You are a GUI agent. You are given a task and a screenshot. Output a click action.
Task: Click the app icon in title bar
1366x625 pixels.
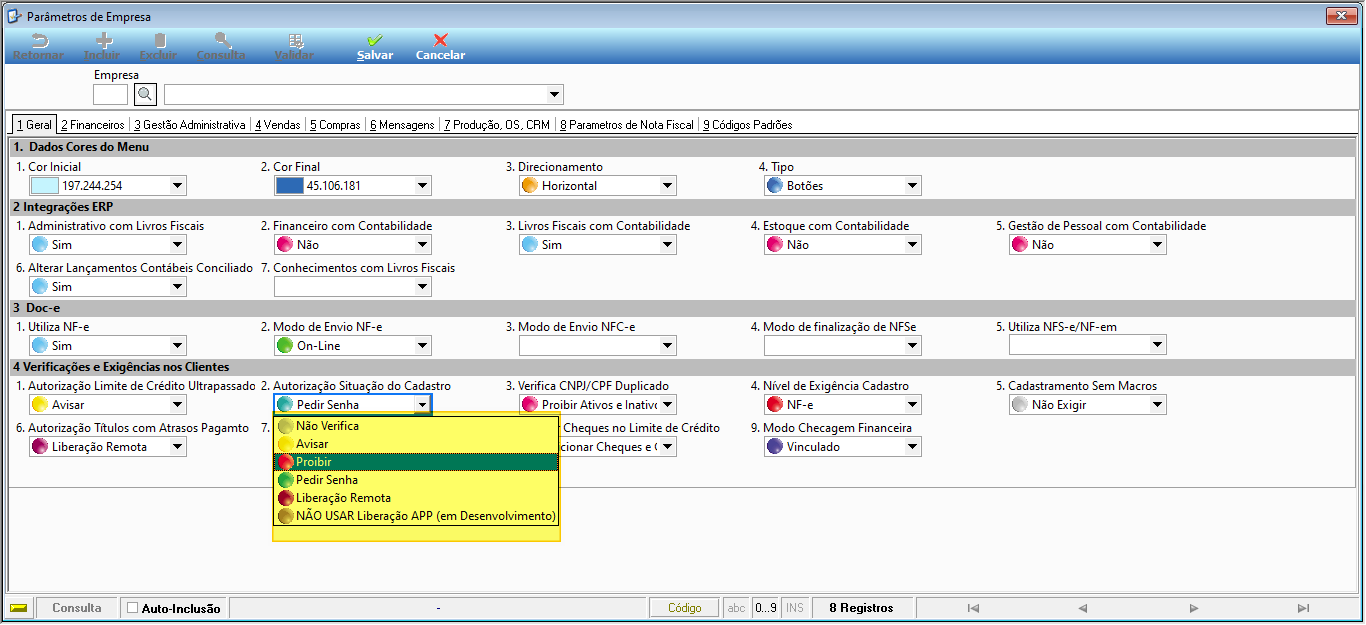[14, 16]
